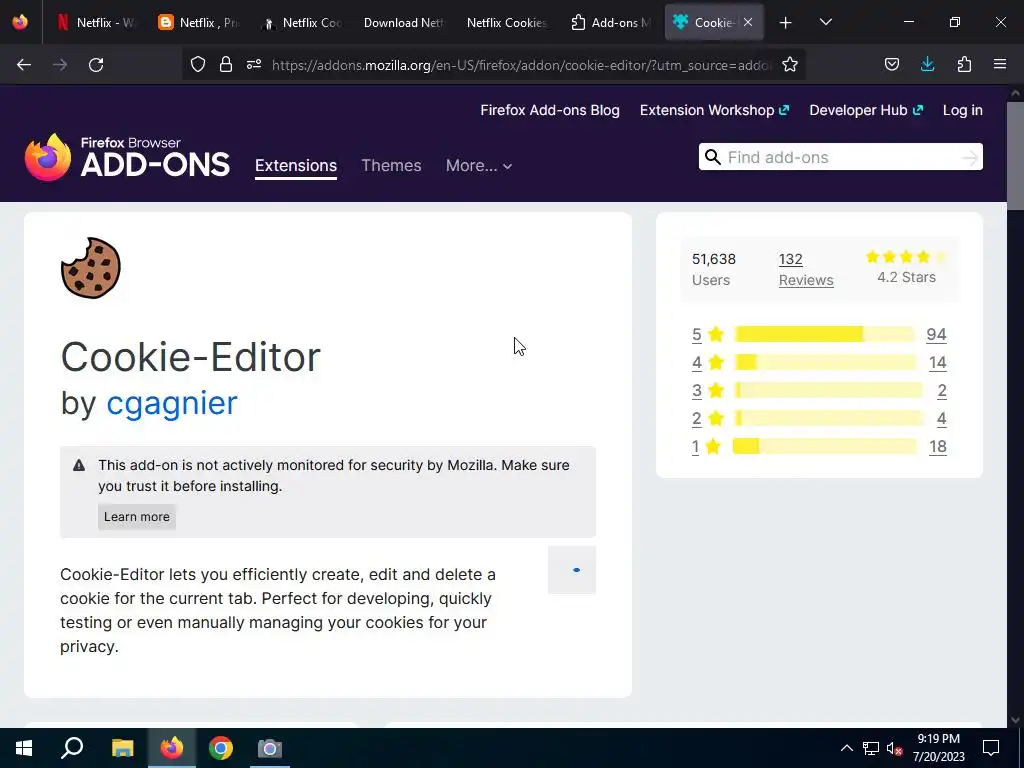
Task: Open Google Chrome from taskbar
Action: tap(221, 748)
